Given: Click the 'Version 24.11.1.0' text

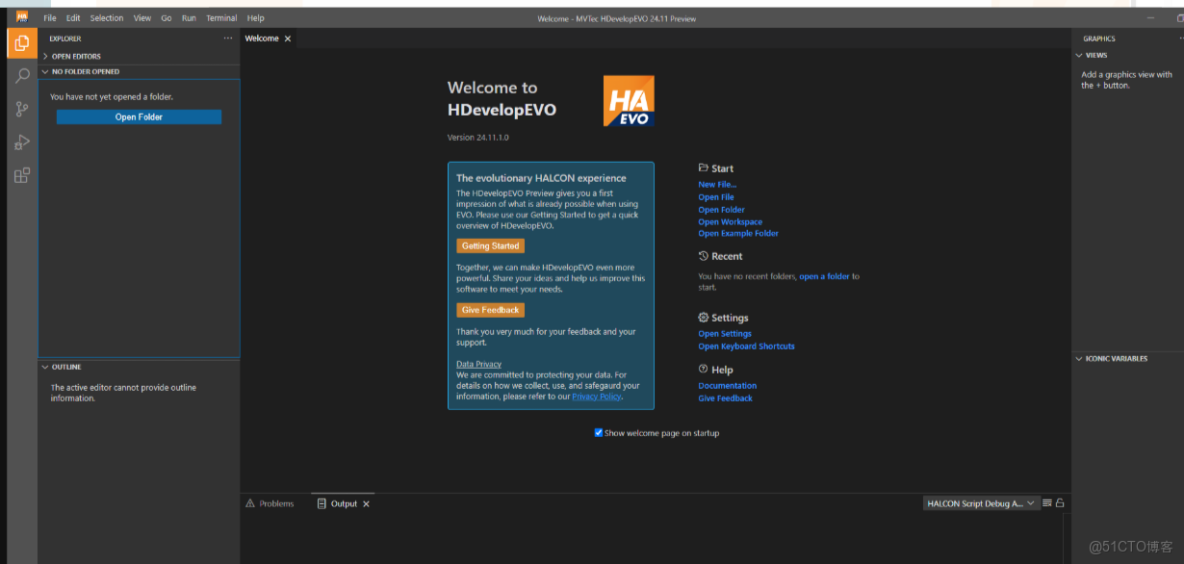Looking at the screenshot, I should tap(478, 138).
